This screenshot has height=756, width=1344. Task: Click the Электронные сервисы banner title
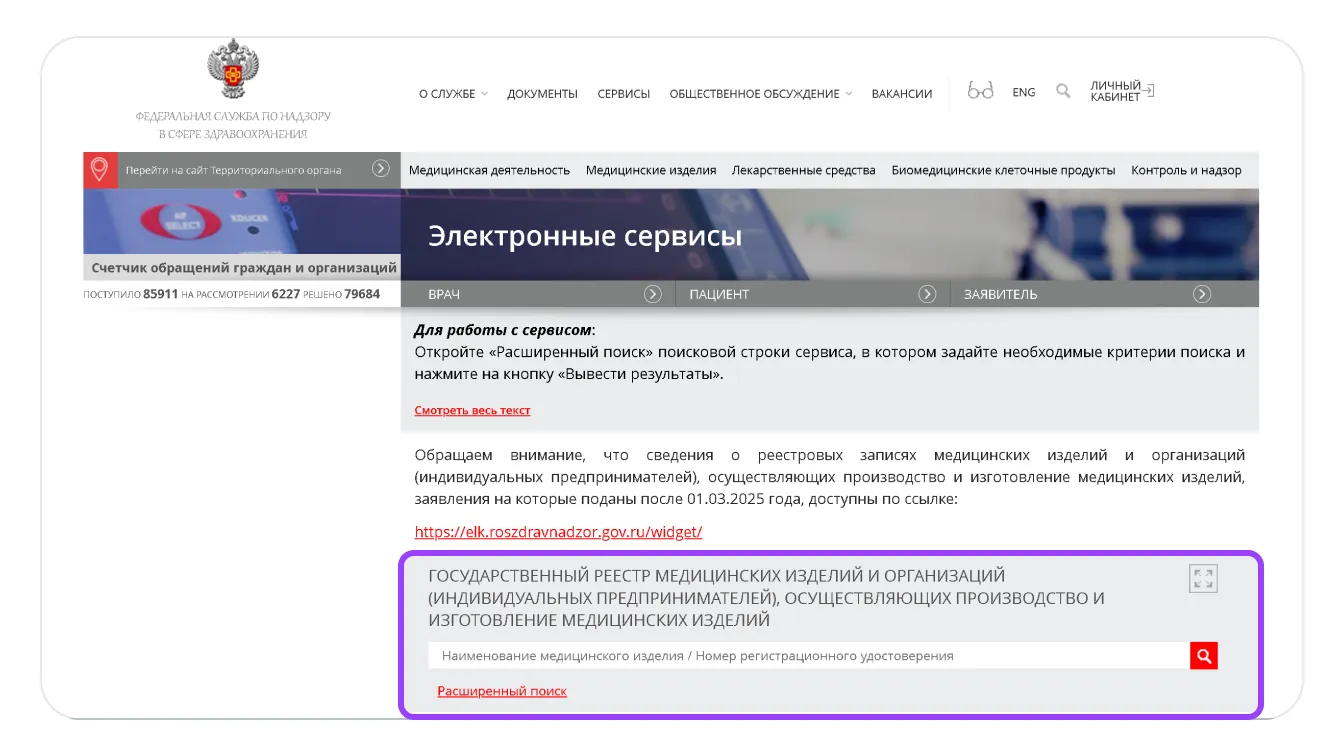[x=585, y=236]
